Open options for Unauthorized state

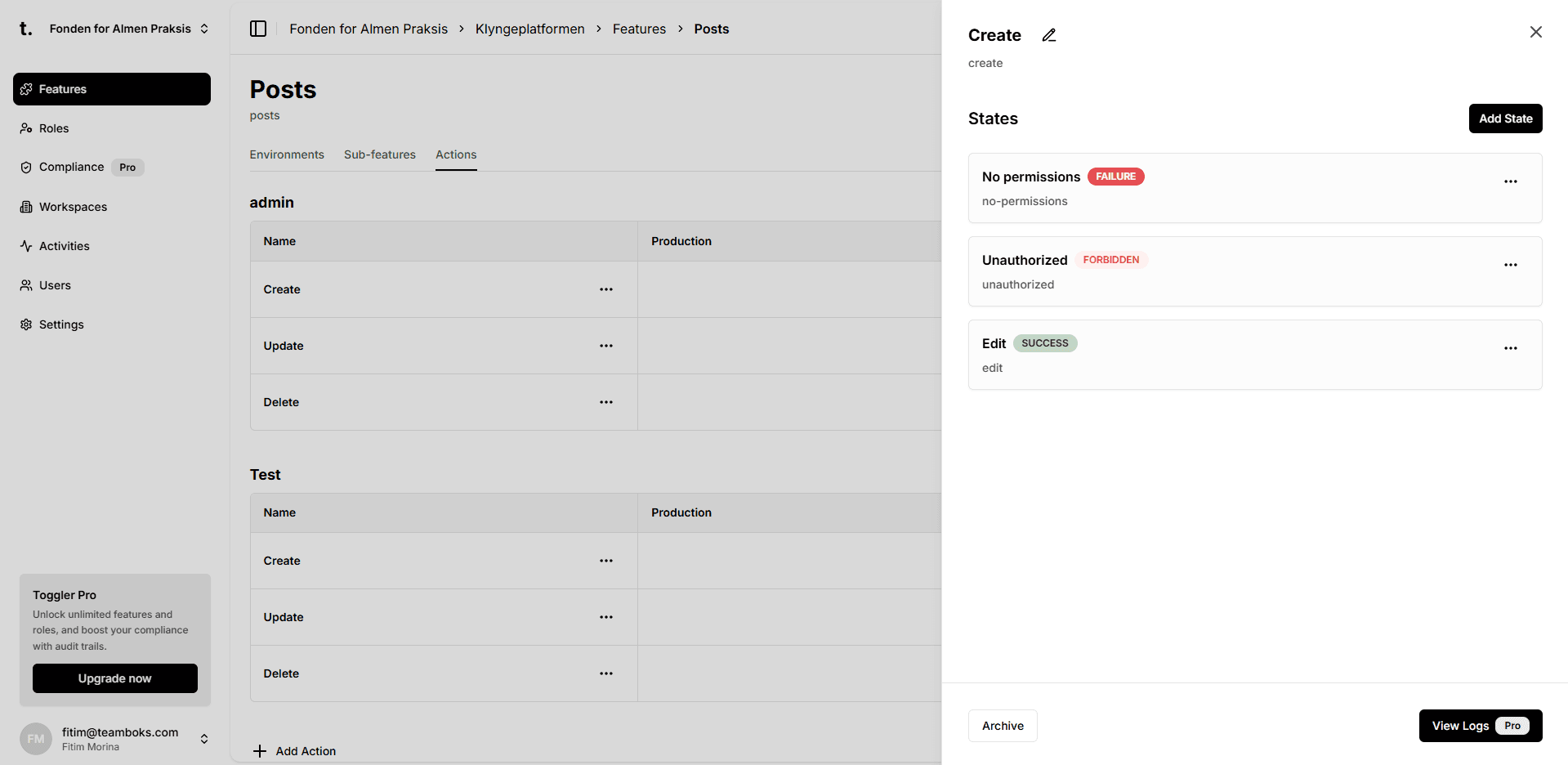[1510, 265]
